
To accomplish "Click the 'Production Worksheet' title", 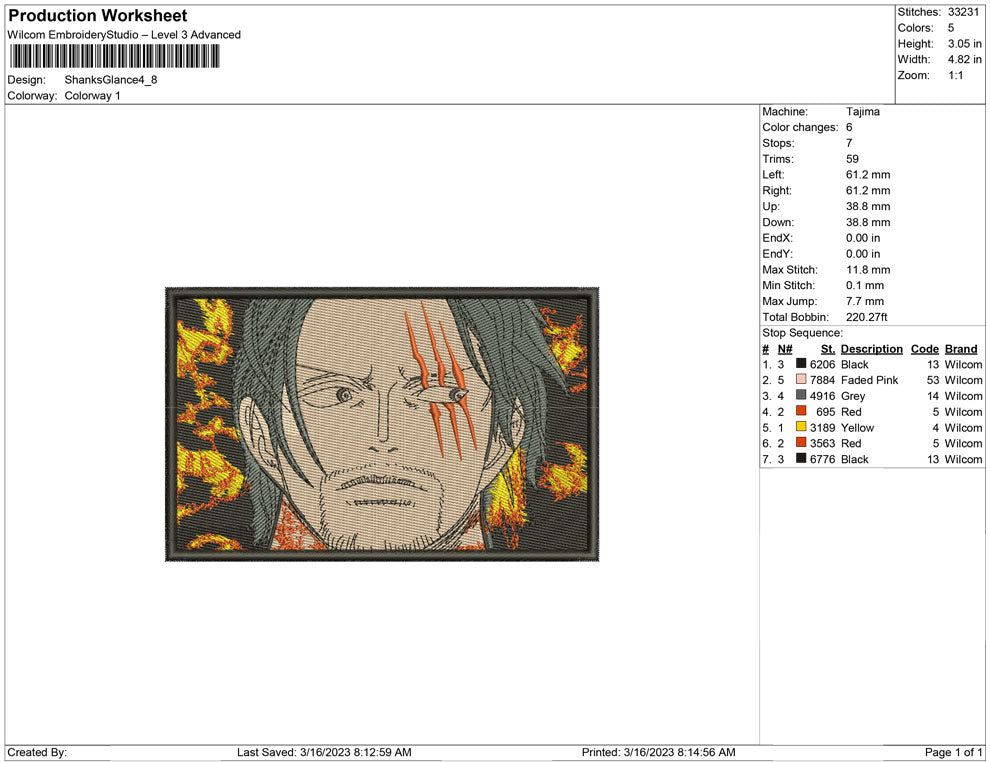I will point(98,16).
